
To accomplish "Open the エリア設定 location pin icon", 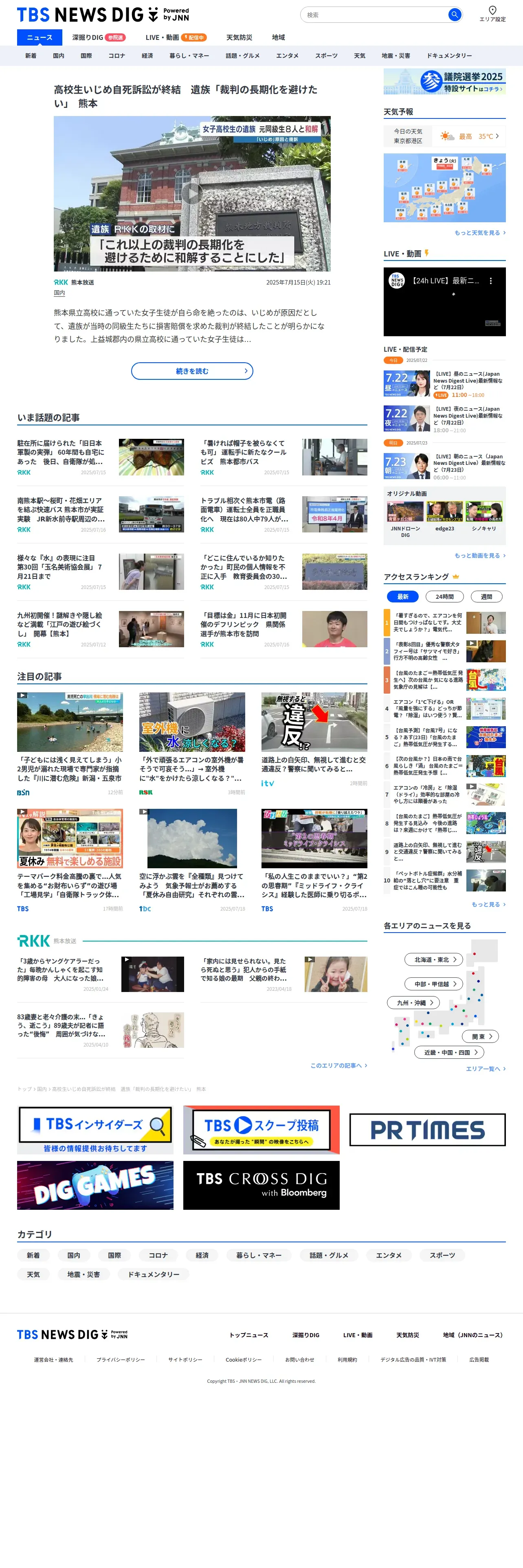I will tap(492, 10).
